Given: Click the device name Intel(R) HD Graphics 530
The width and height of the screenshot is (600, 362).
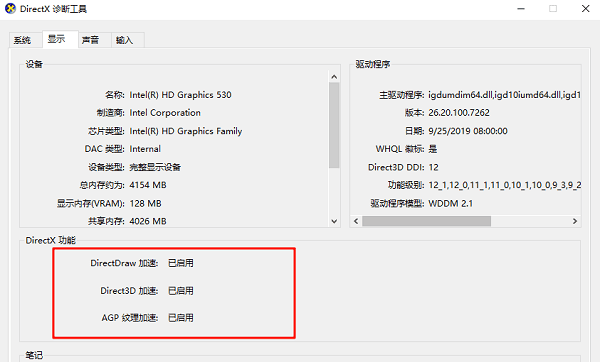Looking at the screenshot, I should coord(181,95).
